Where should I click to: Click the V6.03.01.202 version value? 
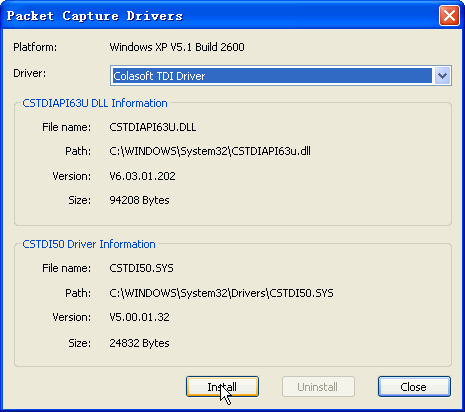point(142,176)
